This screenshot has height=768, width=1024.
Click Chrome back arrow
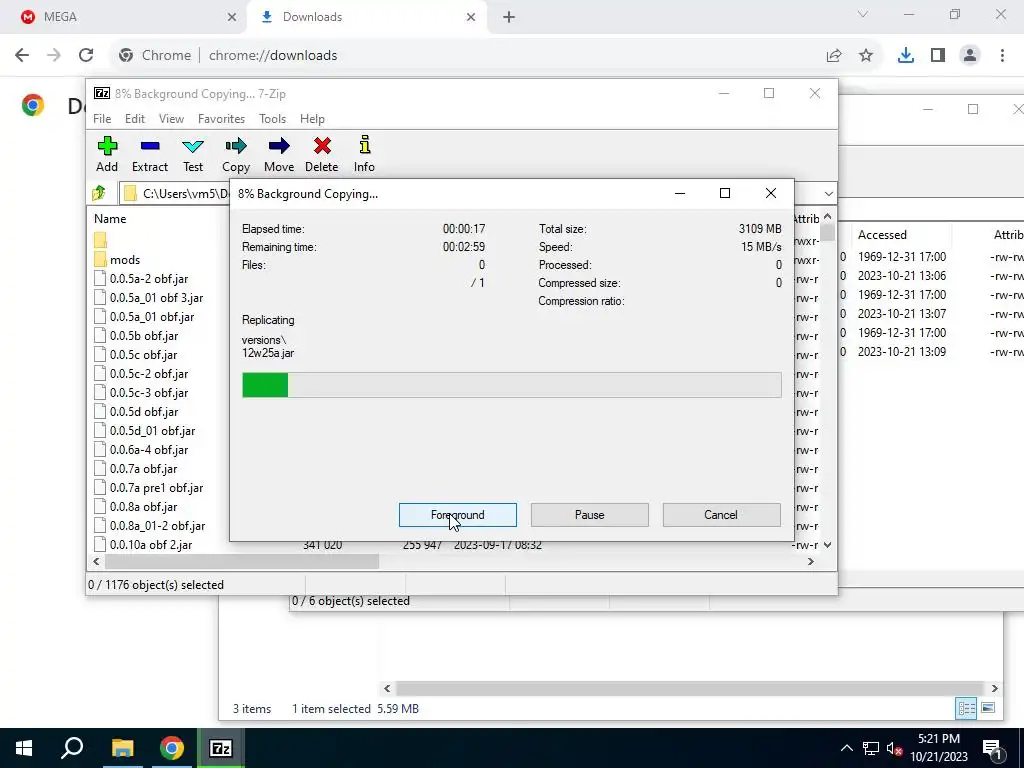(22, 55)
